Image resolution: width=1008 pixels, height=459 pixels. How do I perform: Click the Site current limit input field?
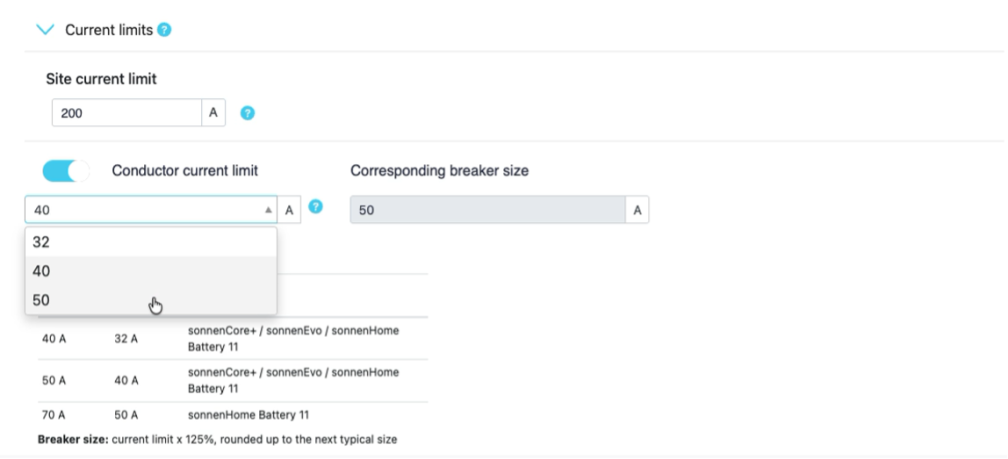(x=126, y=114)
